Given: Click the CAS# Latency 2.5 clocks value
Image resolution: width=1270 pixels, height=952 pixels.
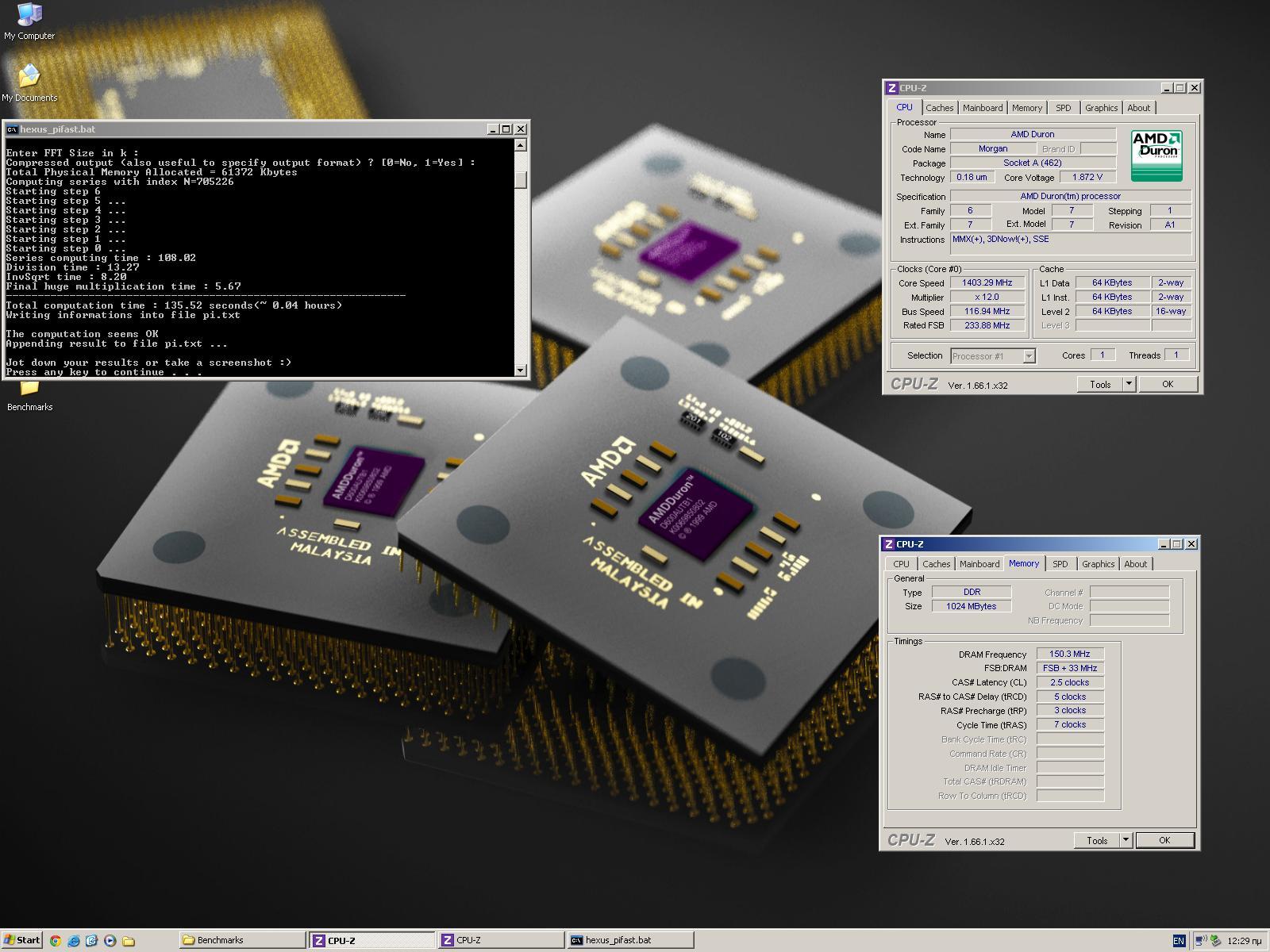Looking at the screenshot, I should coord(1070,682).
